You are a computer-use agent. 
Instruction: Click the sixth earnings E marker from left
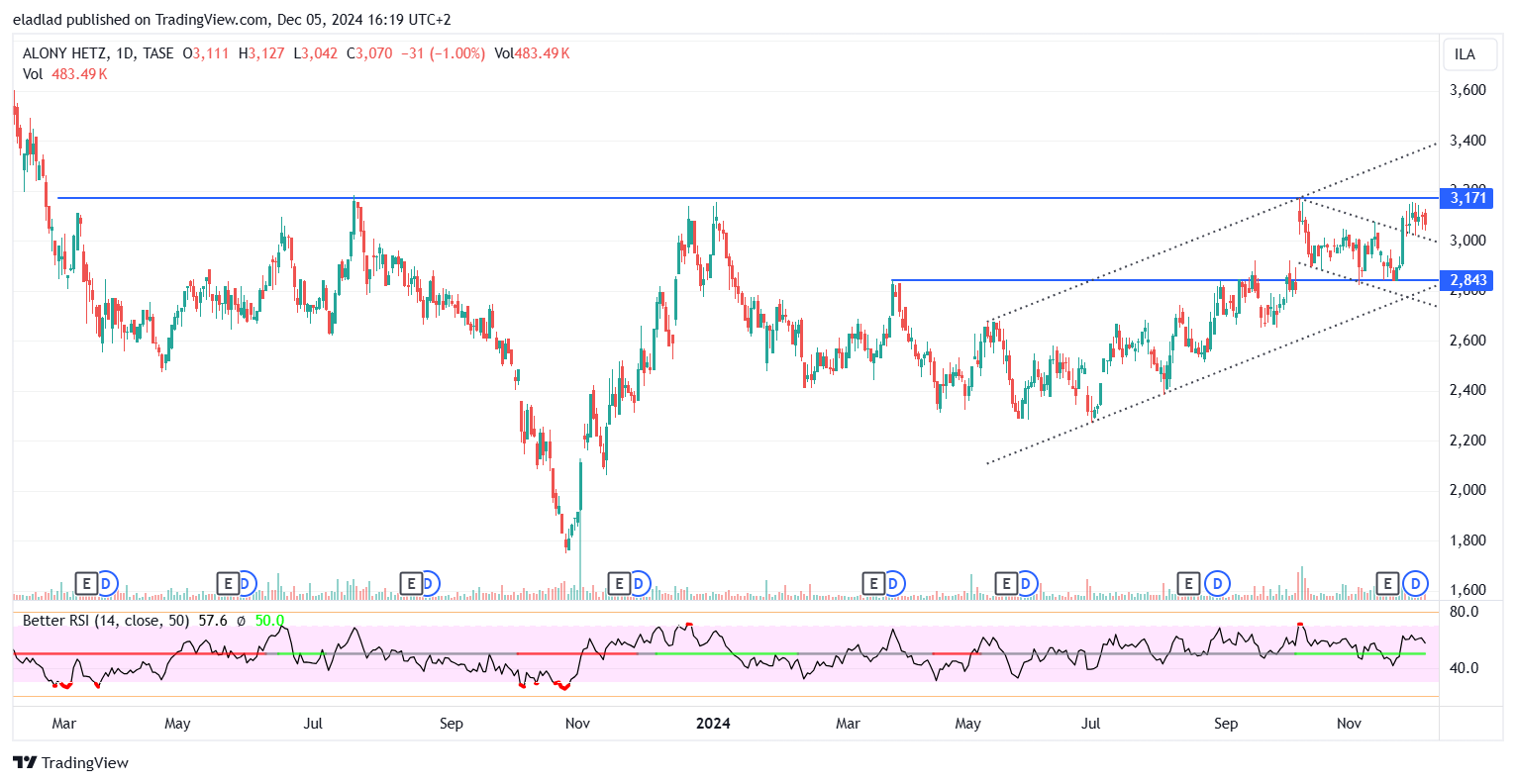[x=1006, y=584]
